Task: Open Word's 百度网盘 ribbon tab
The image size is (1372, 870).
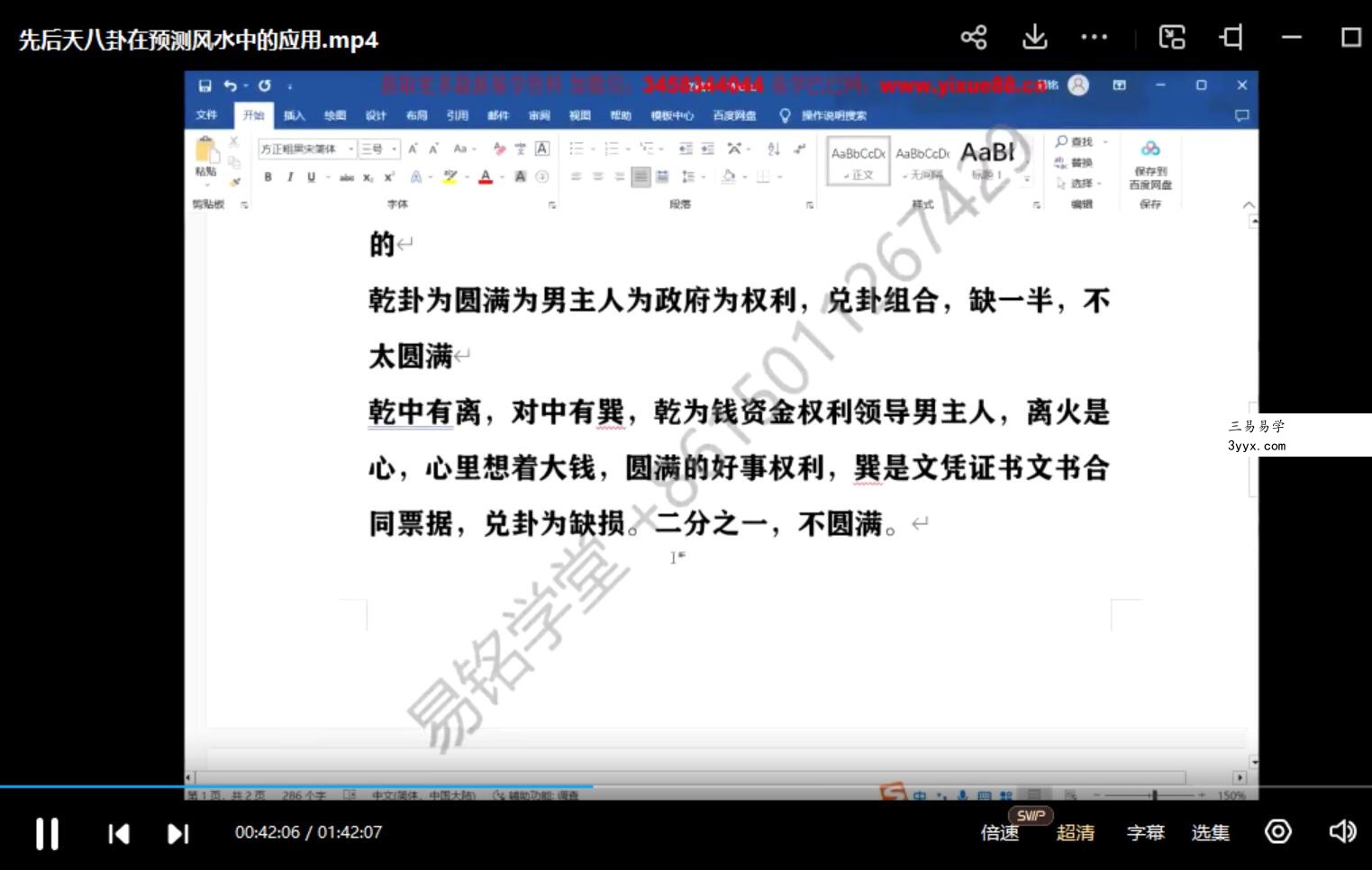Action: click(734, 115)
